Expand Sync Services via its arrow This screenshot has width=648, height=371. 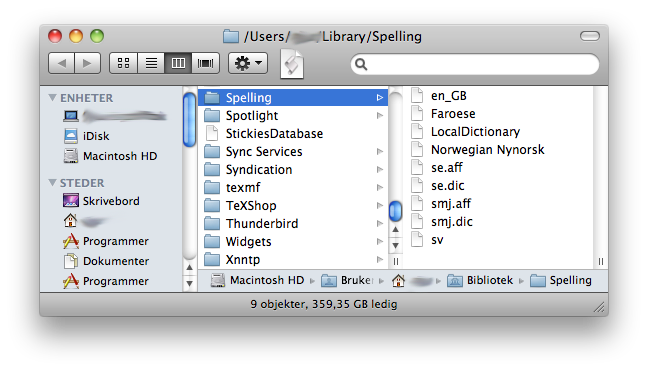[x=380, y=152]
